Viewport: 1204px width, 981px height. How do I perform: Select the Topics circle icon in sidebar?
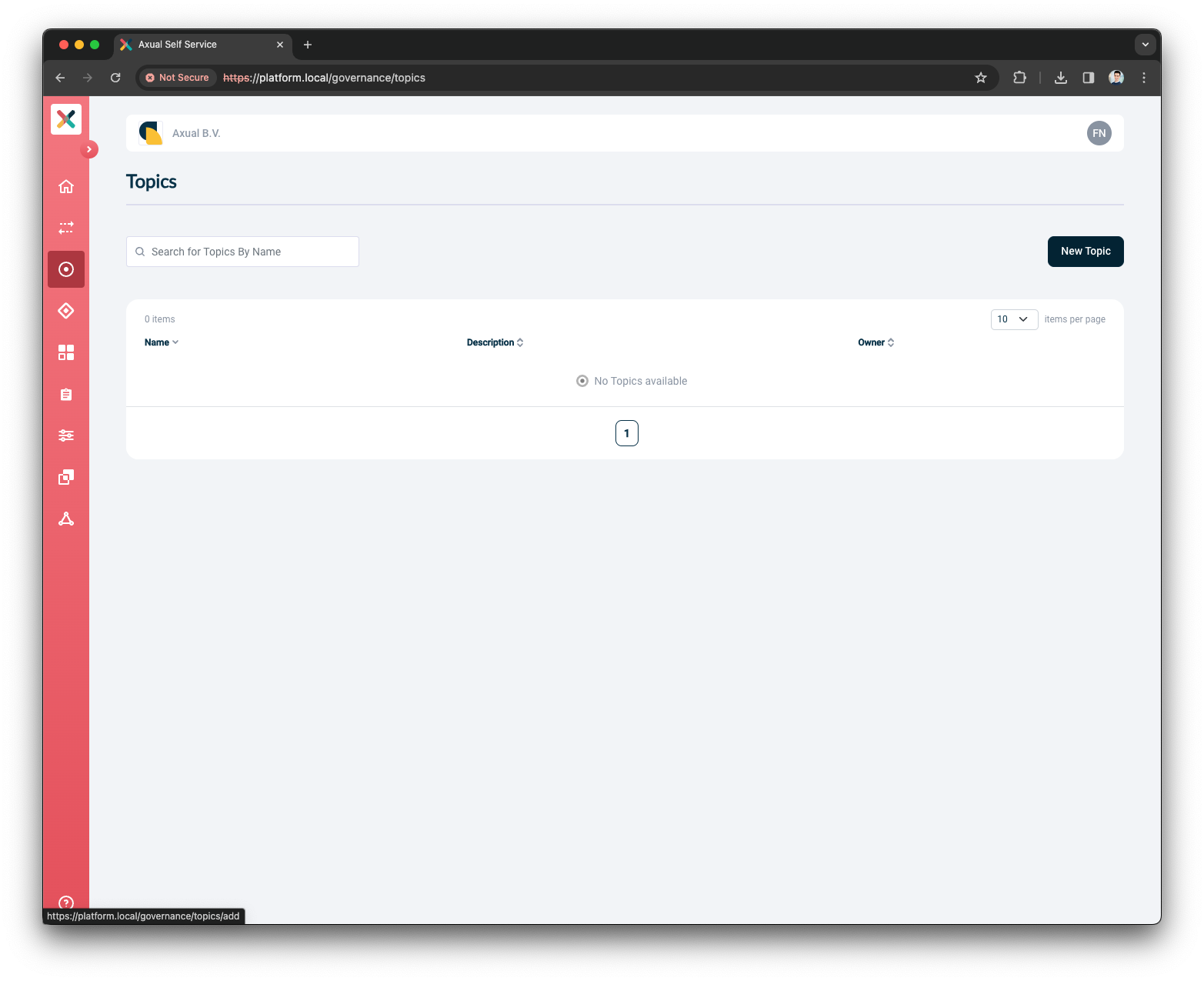point(66,269)
